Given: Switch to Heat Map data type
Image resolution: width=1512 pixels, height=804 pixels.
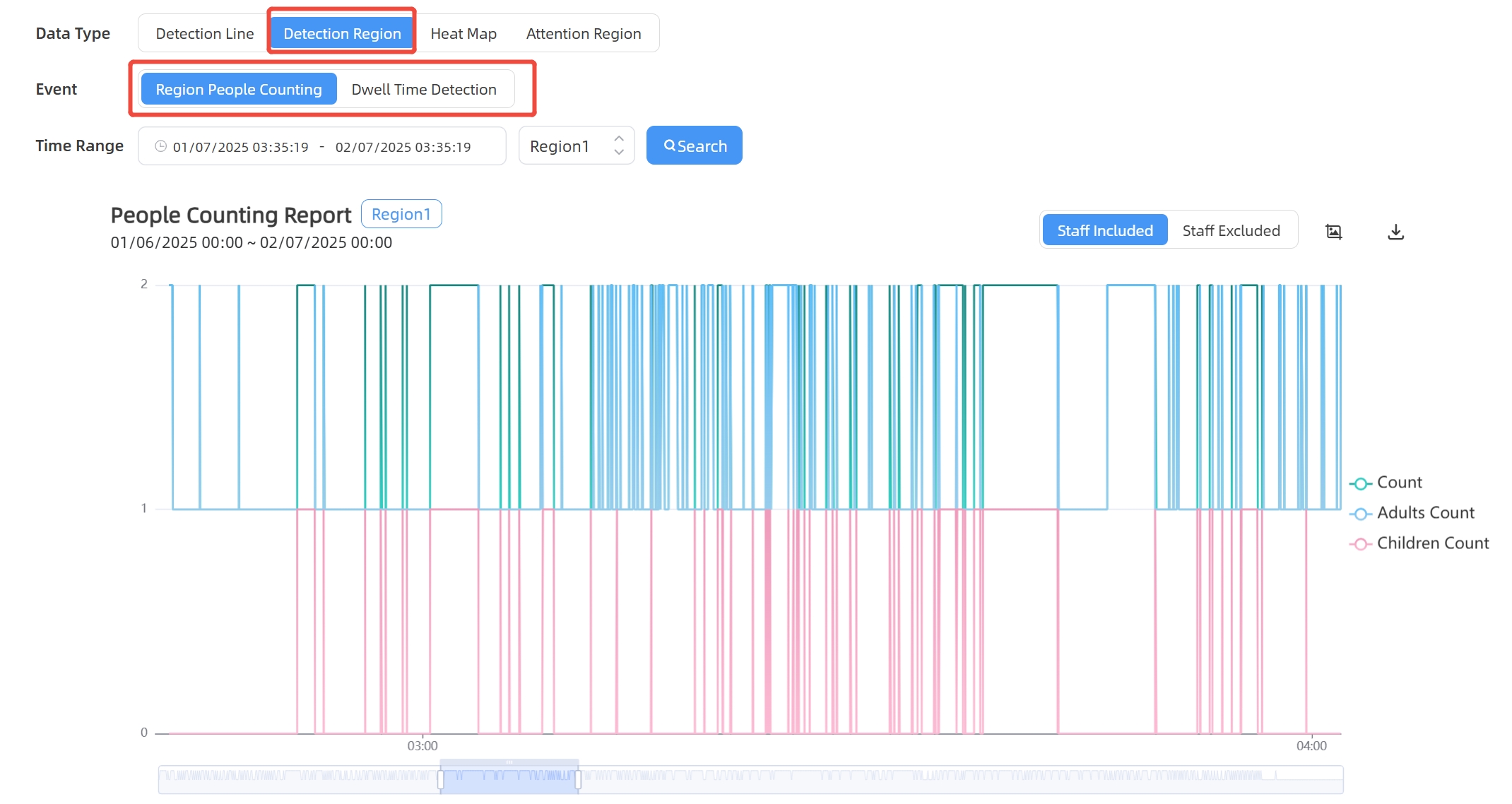Looking at the screenshot, I should 463,34.
